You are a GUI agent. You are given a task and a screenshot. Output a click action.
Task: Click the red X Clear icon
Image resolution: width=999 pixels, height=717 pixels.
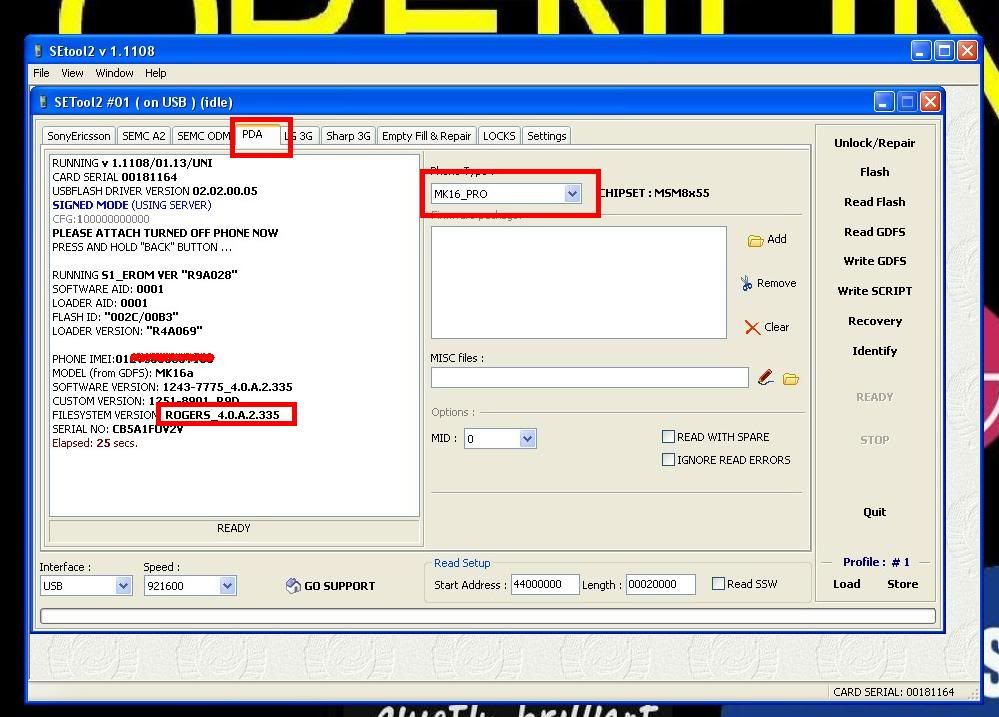[x=752, y=327]
